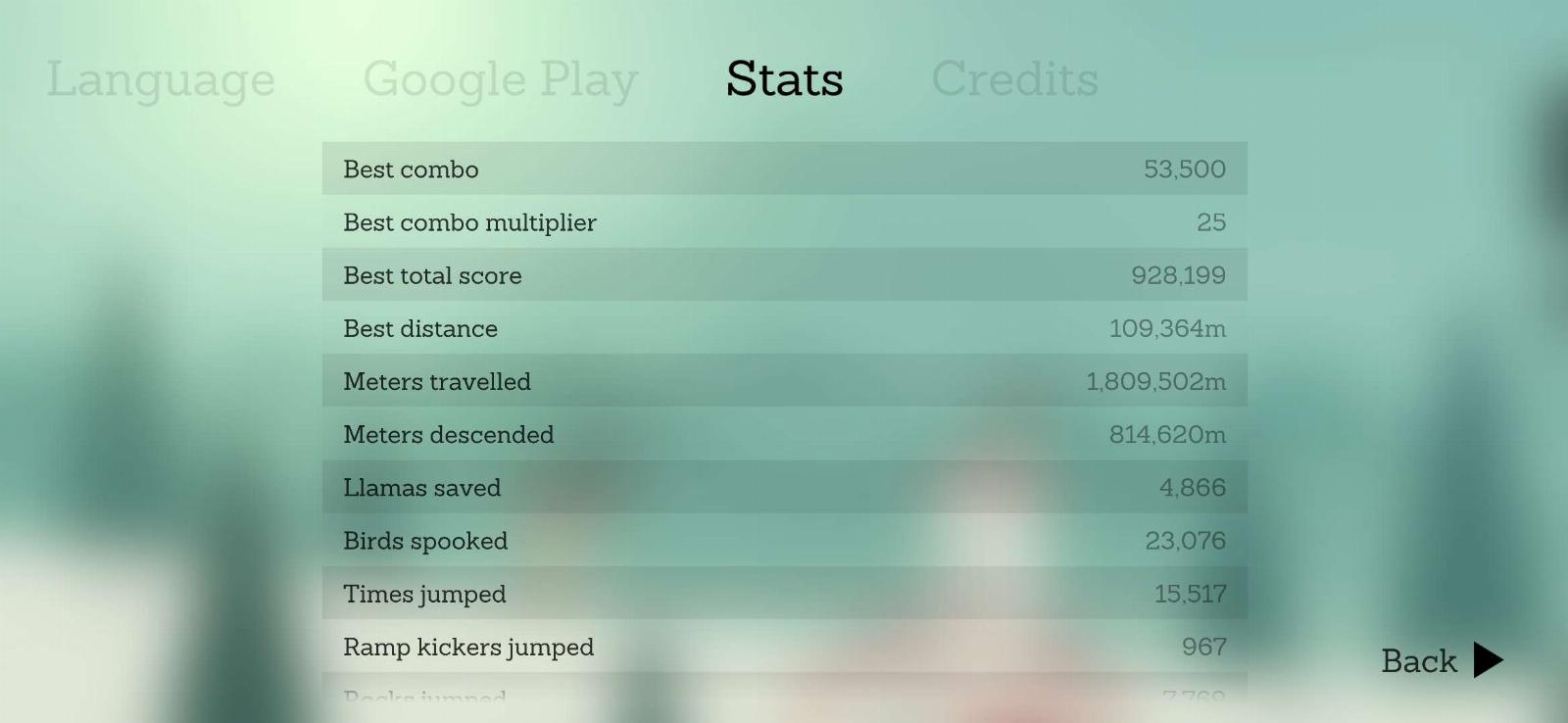Viewport: 1568px width, 723px height.
Task: Open the Credits tab
Action: [1014, 79]
